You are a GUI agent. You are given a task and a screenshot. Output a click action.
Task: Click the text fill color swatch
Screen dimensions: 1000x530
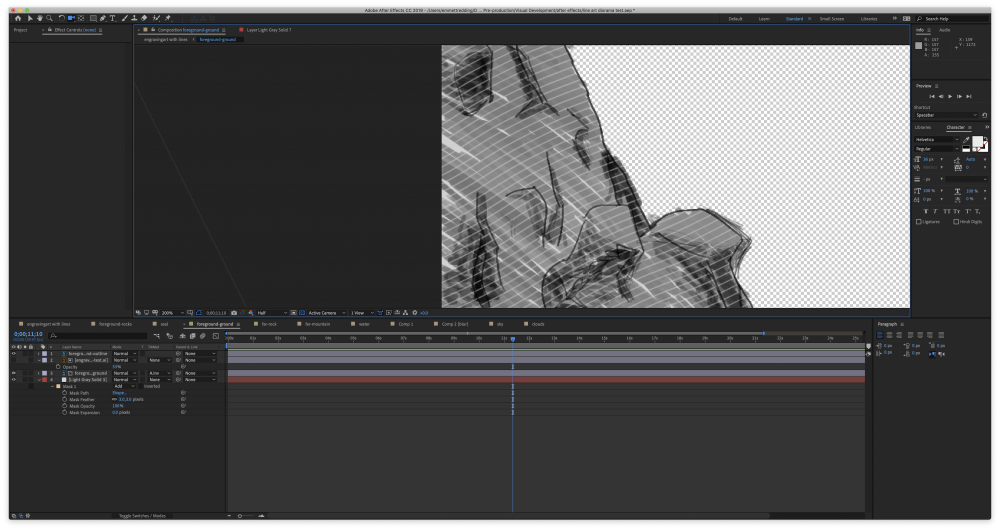976,141
